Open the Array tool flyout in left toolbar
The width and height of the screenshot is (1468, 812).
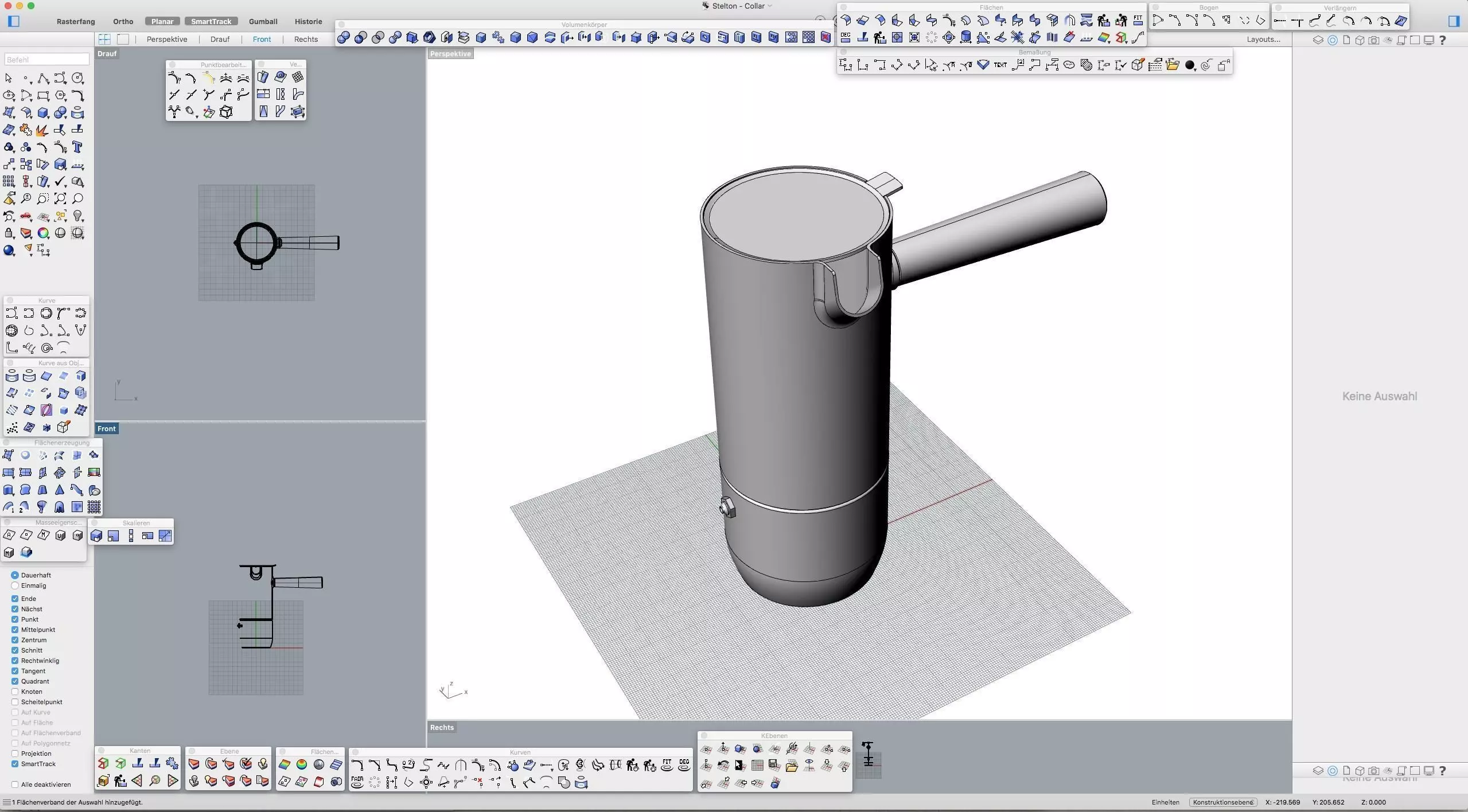[x=9, y=182]
